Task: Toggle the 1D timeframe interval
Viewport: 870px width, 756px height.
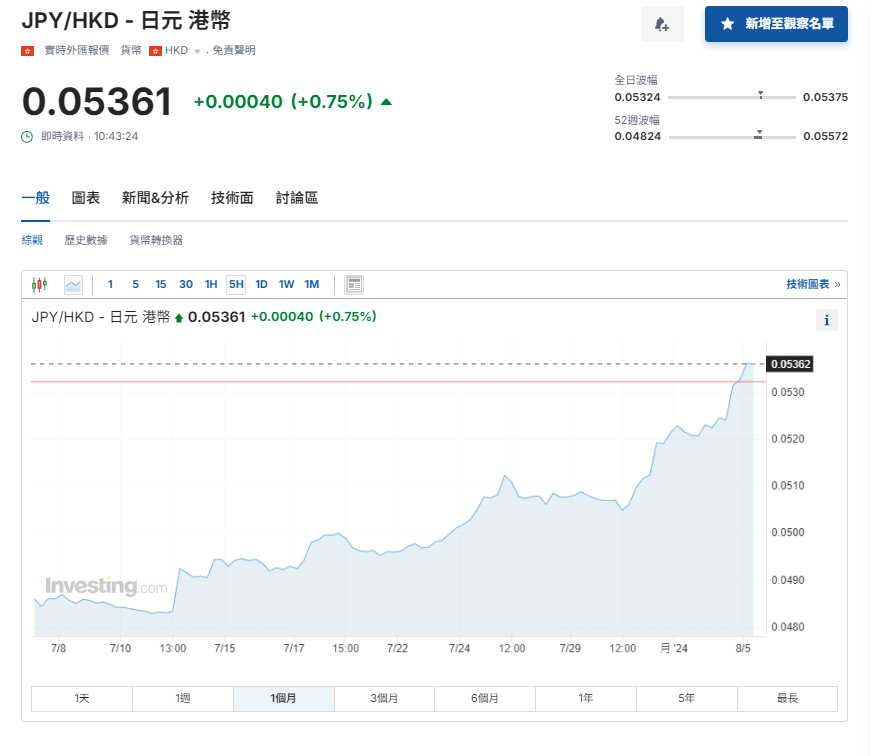Action: click(261, 284)
